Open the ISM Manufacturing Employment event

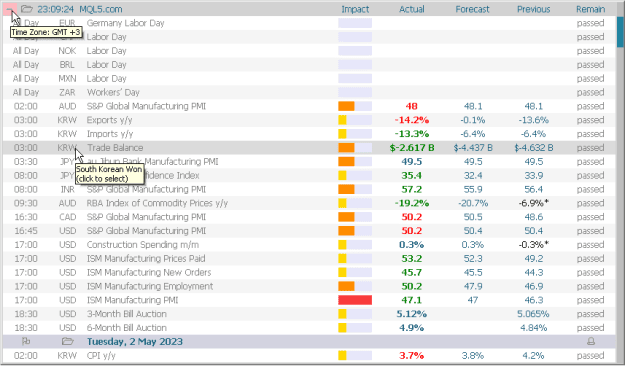tap(150, 286)
